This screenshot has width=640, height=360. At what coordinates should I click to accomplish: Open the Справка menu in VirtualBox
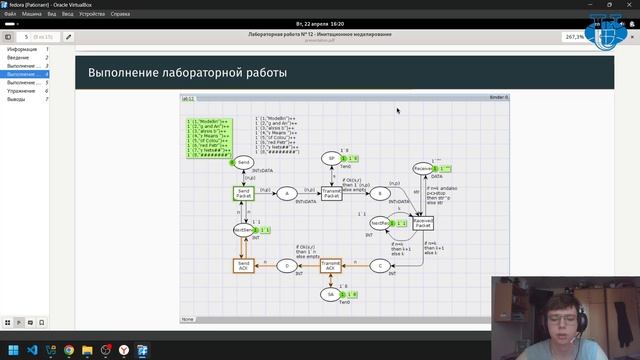(x=120, y=14)
